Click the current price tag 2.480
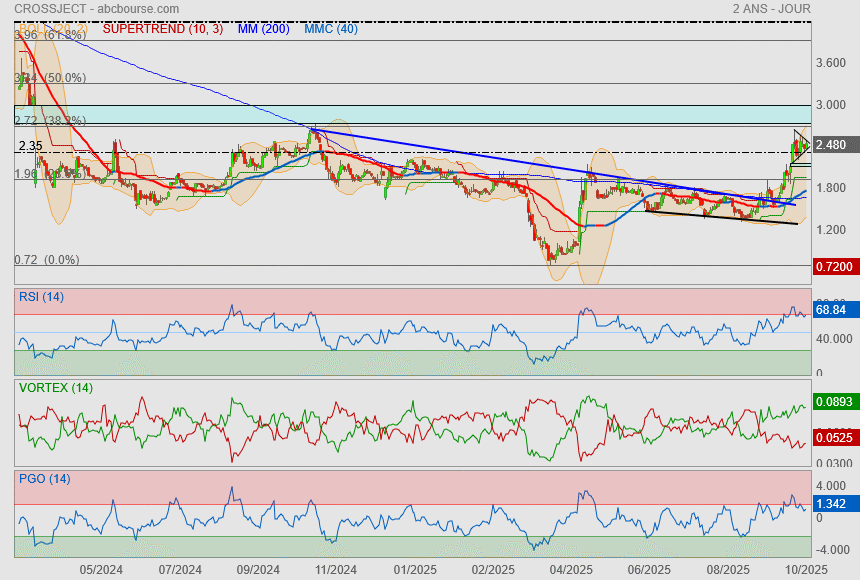860x580 pixels. pos(831,145)
